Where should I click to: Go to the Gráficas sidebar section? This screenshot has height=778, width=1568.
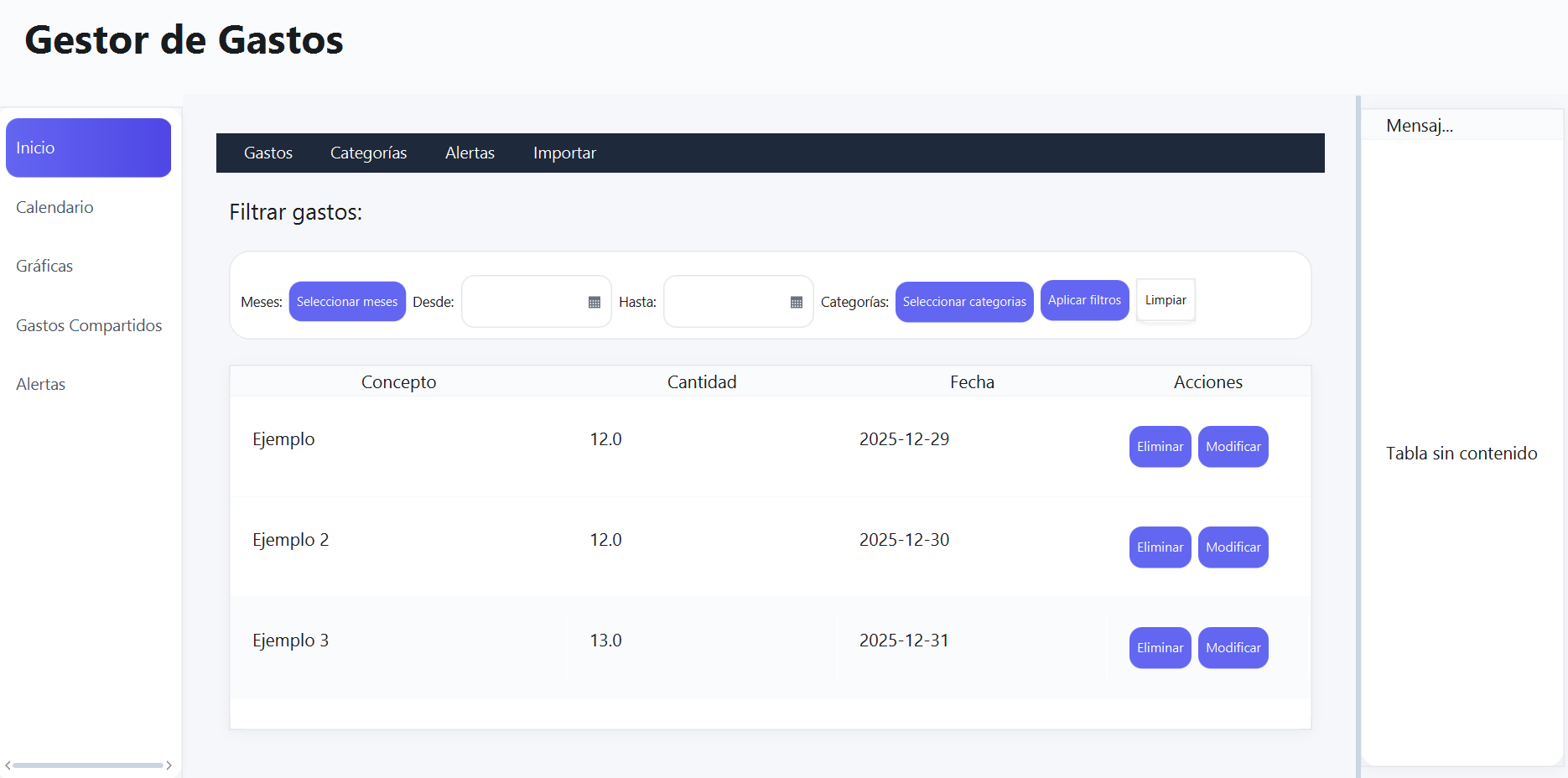[44, 267]
